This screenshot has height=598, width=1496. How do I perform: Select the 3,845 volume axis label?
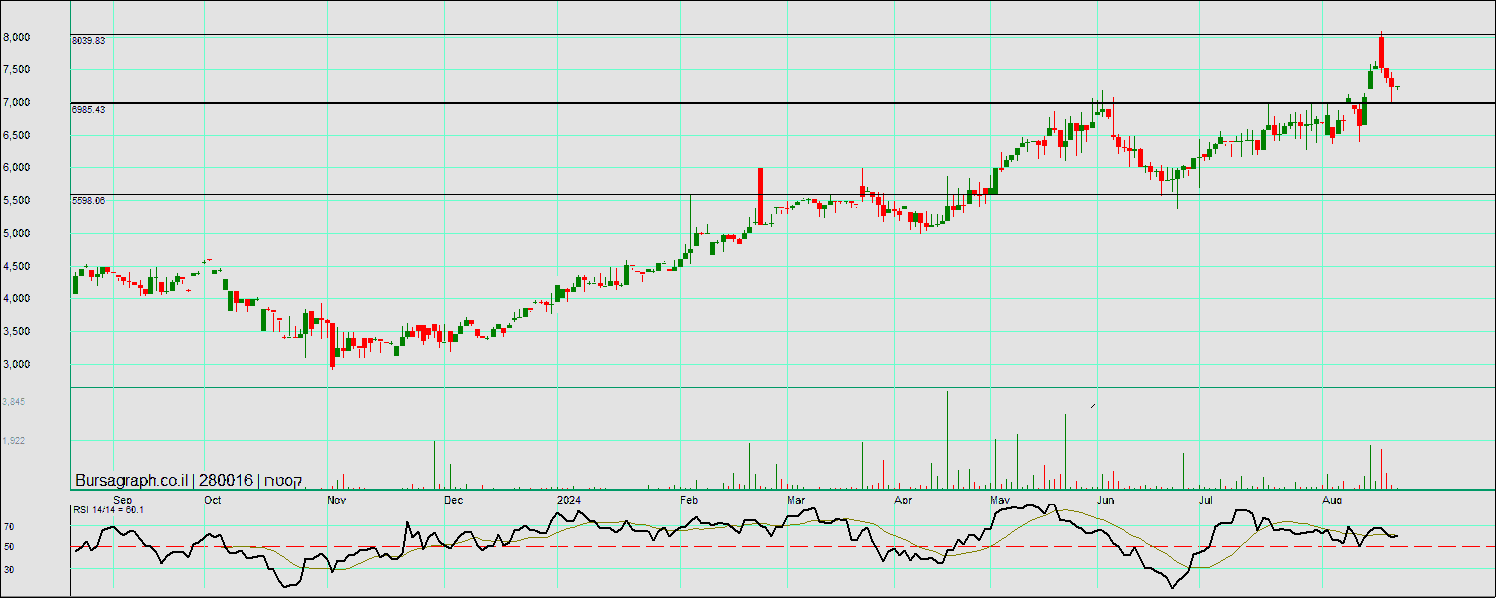(14, 402)
